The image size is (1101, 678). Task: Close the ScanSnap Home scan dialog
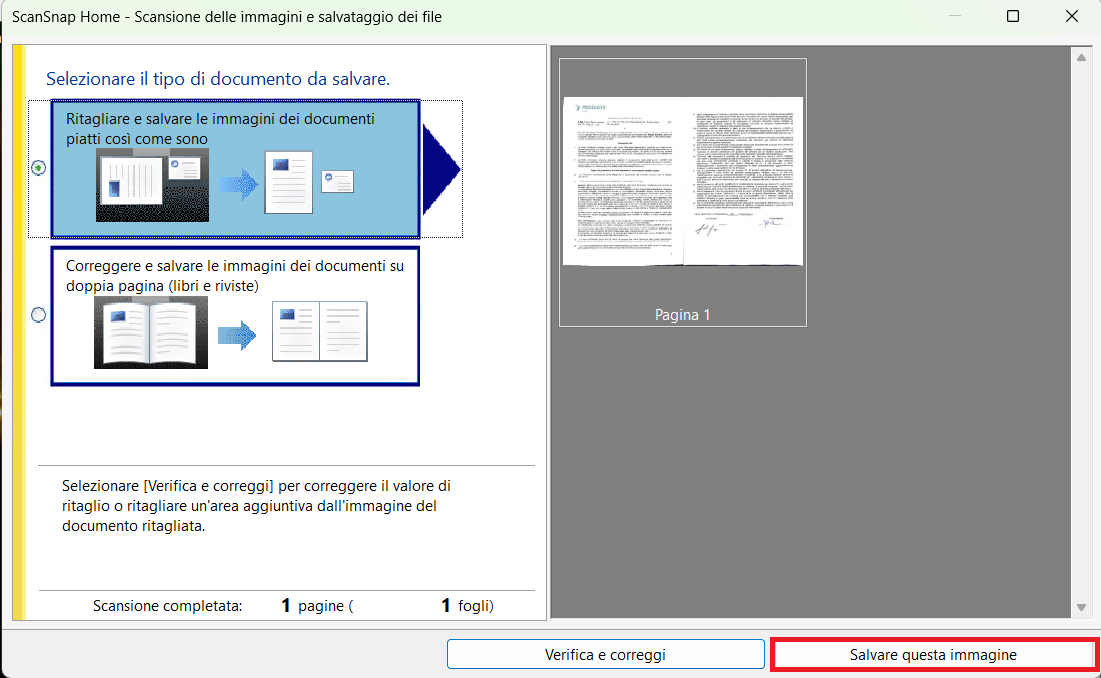[1071, 16]
